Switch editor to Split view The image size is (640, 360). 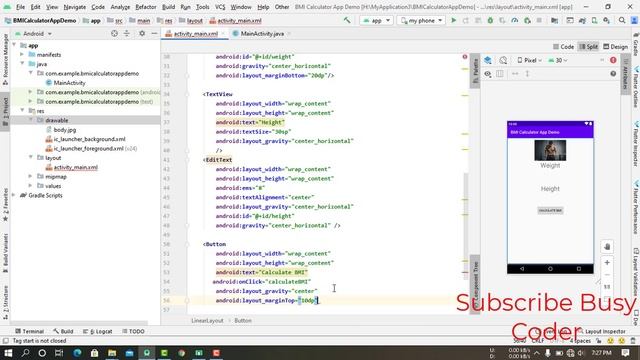(x=589, y=47)
